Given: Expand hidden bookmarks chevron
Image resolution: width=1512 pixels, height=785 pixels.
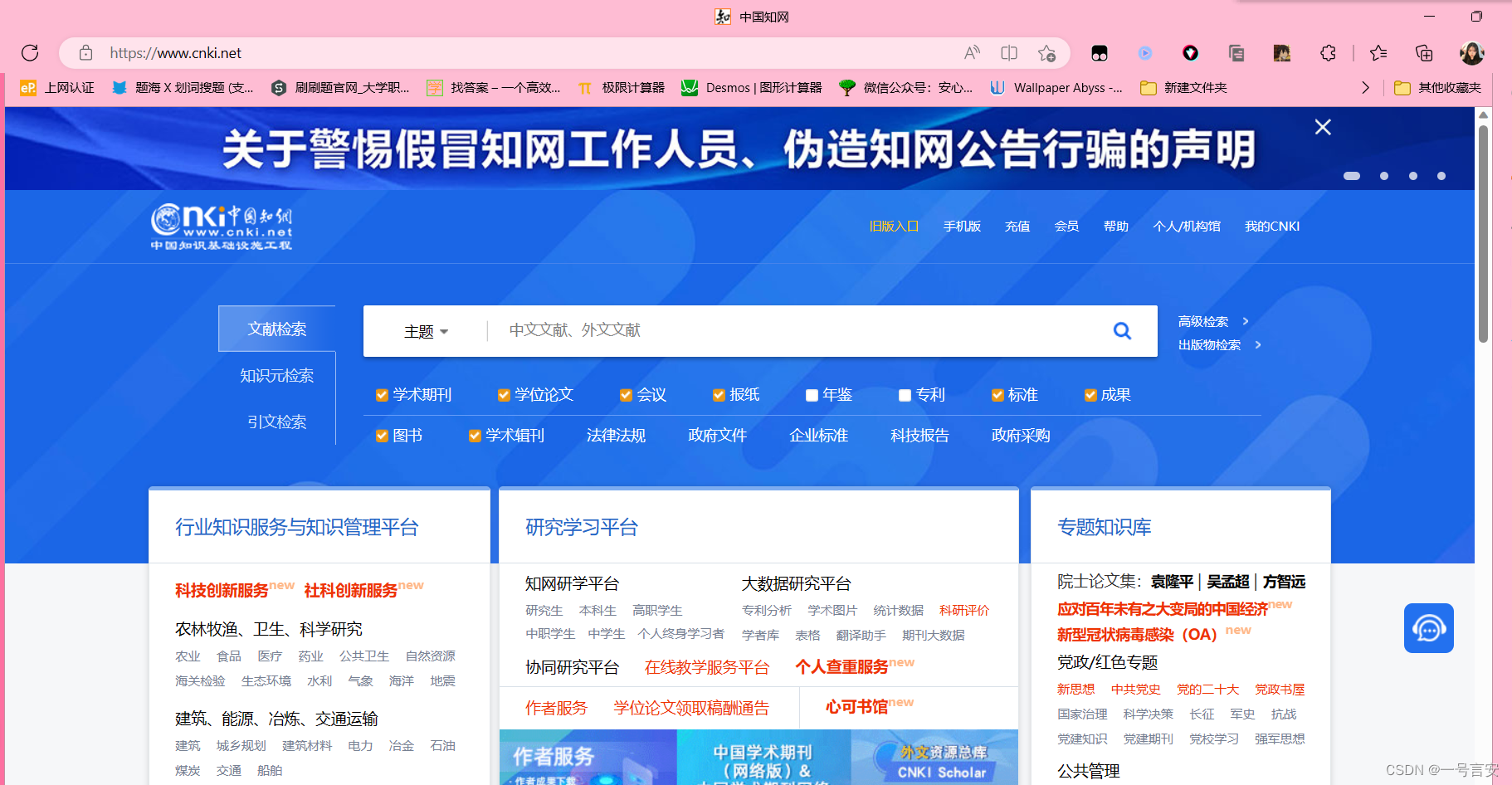Looking at the screenshot, I should [x=1365, y=88].
